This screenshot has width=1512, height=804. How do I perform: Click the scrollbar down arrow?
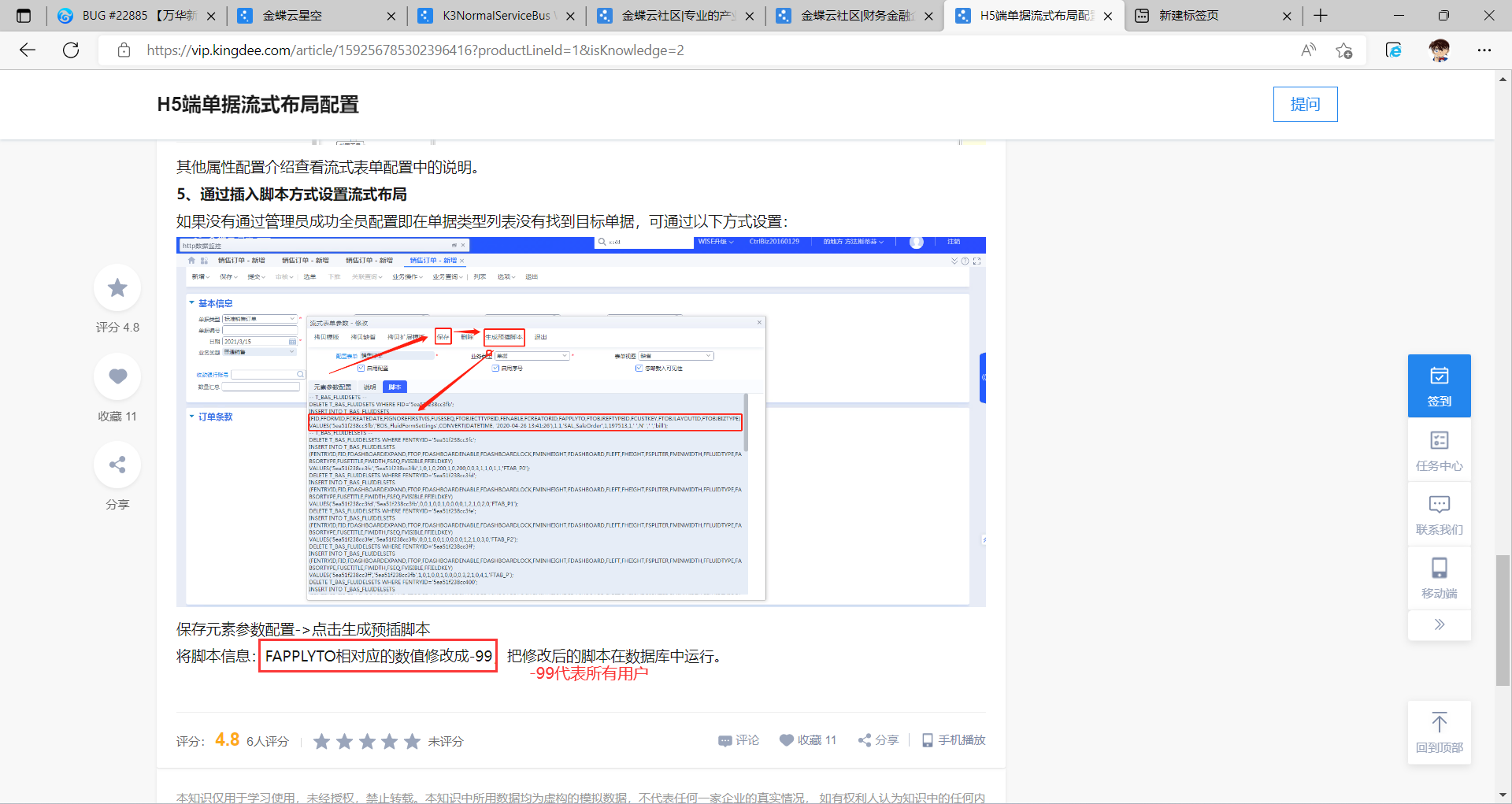pyautogui.click(x=1503, y=795)
